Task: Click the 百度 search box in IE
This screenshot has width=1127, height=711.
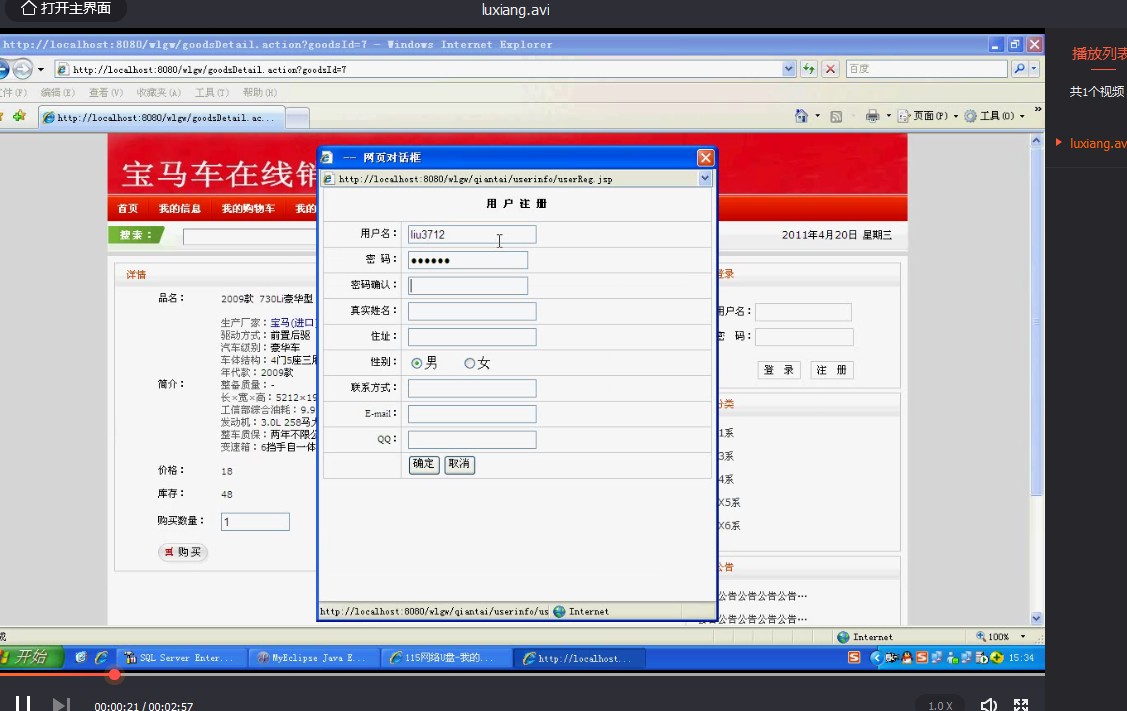Action: (x=926, y=69)
